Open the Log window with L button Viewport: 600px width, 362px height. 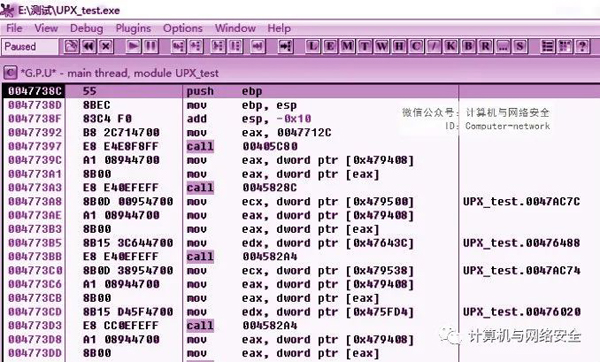point(313,47)
